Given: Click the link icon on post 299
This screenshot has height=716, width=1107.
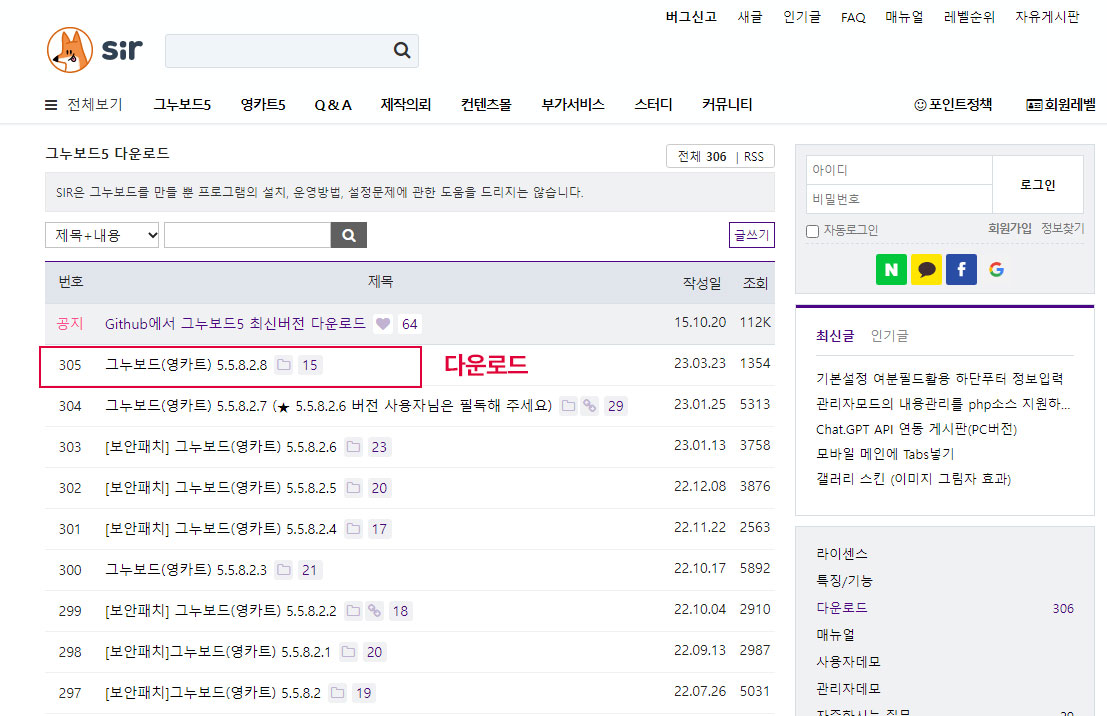Looking at the screenshot, I should (x=375, y=610).
